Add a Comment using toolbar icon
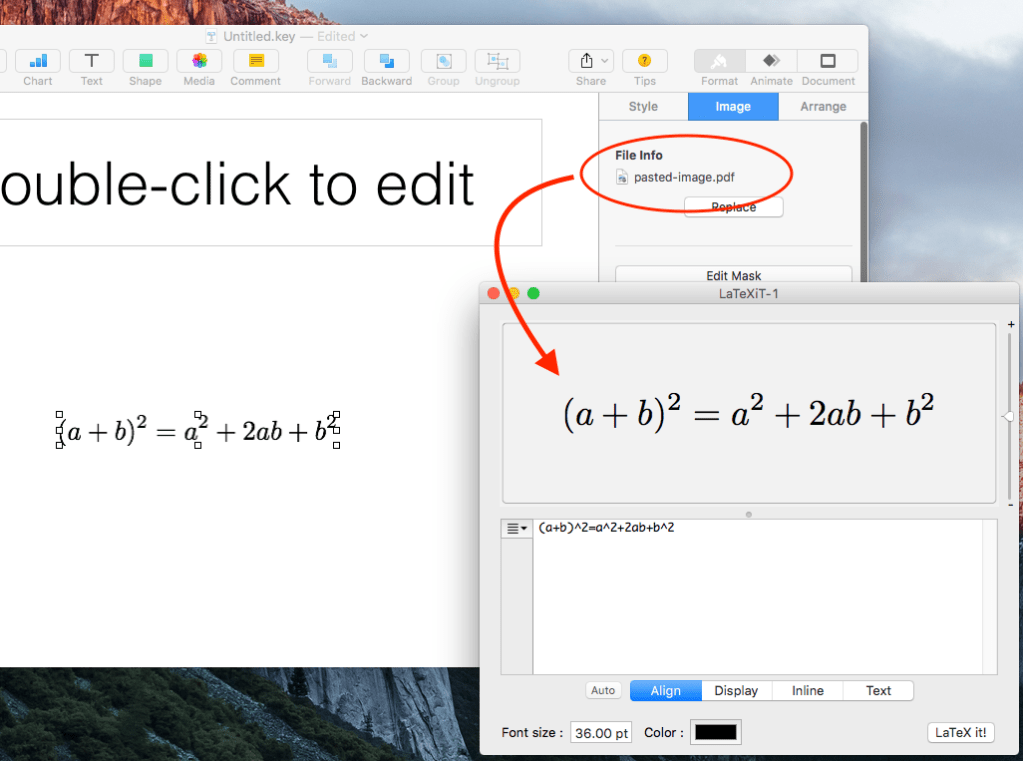 [x=255, y=61]
